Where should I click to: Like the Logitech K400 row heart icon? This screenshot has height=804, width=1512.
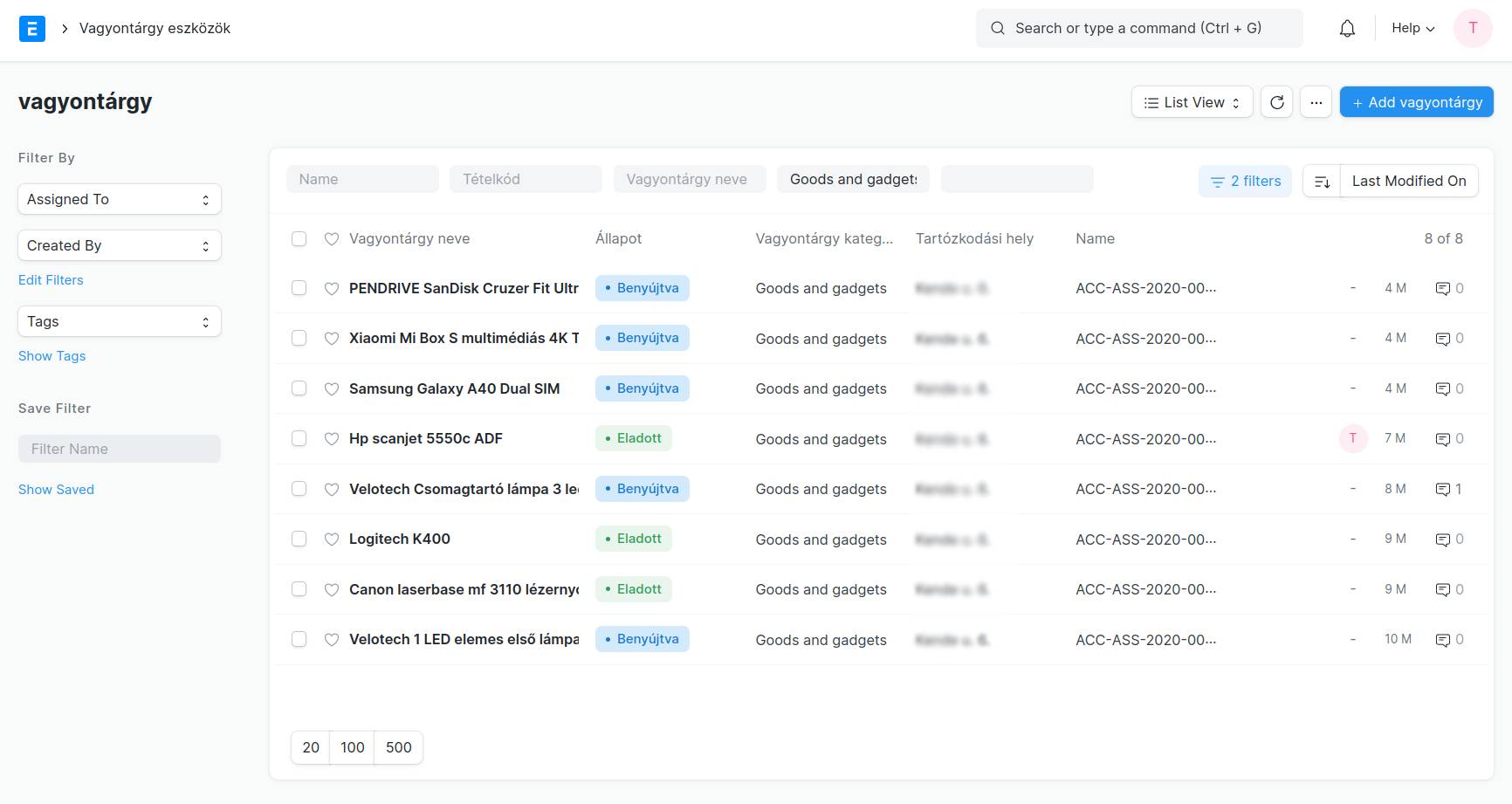pos(332,539)
